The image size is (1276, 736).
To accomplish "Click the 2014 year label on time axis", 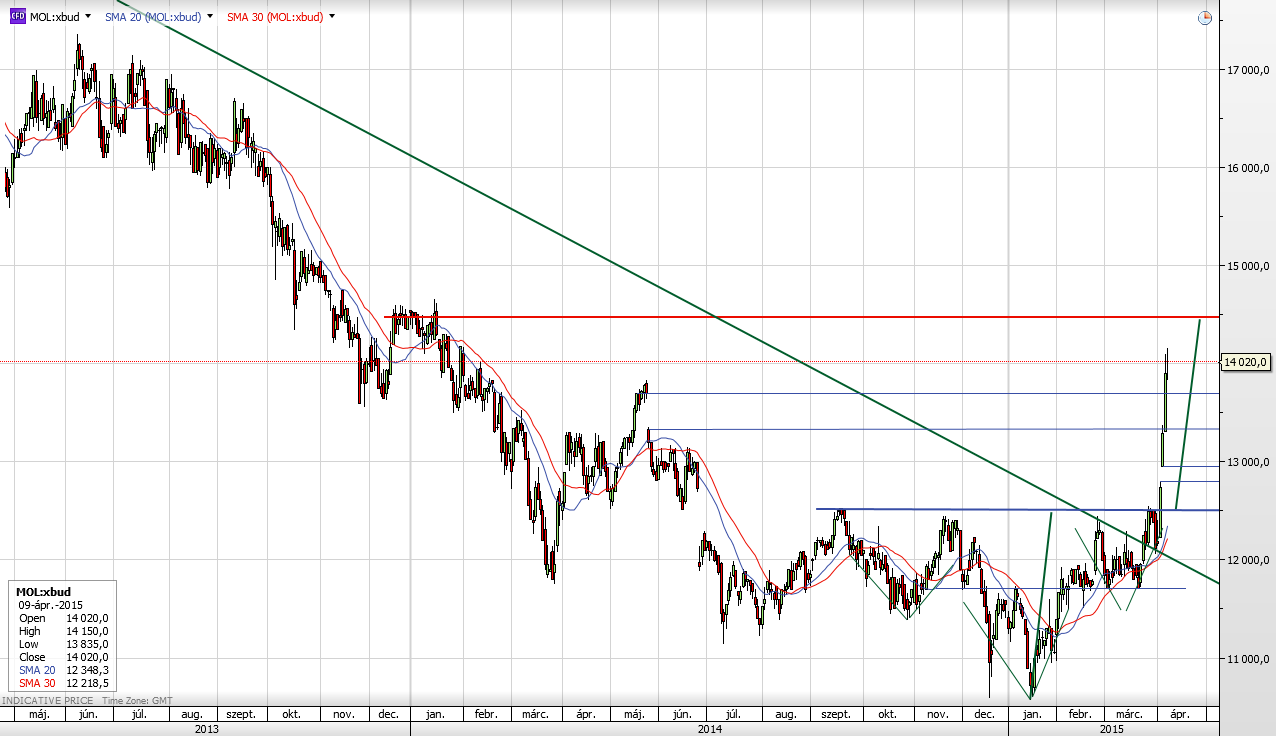I will [x=710, y=730].
